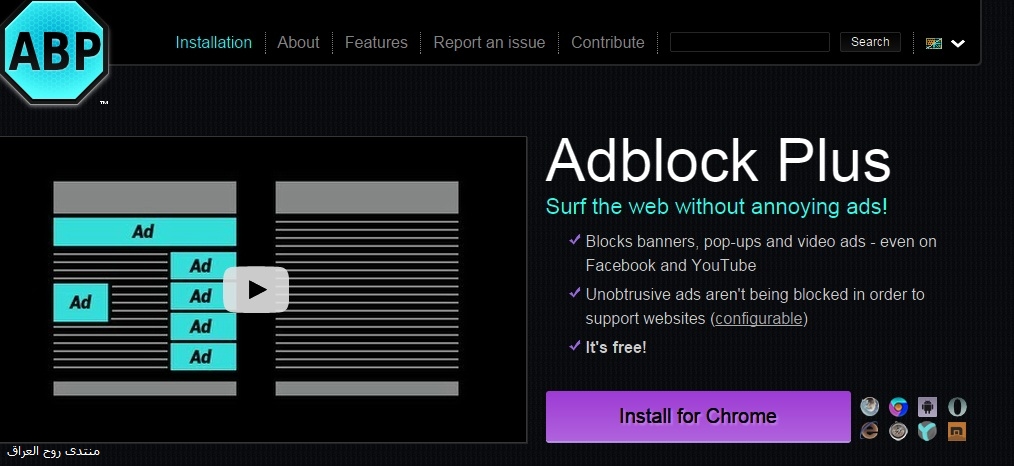Screen dimensions: 1014x466
Task: Click the Install for Chrome button
Action: click(698, 416)
